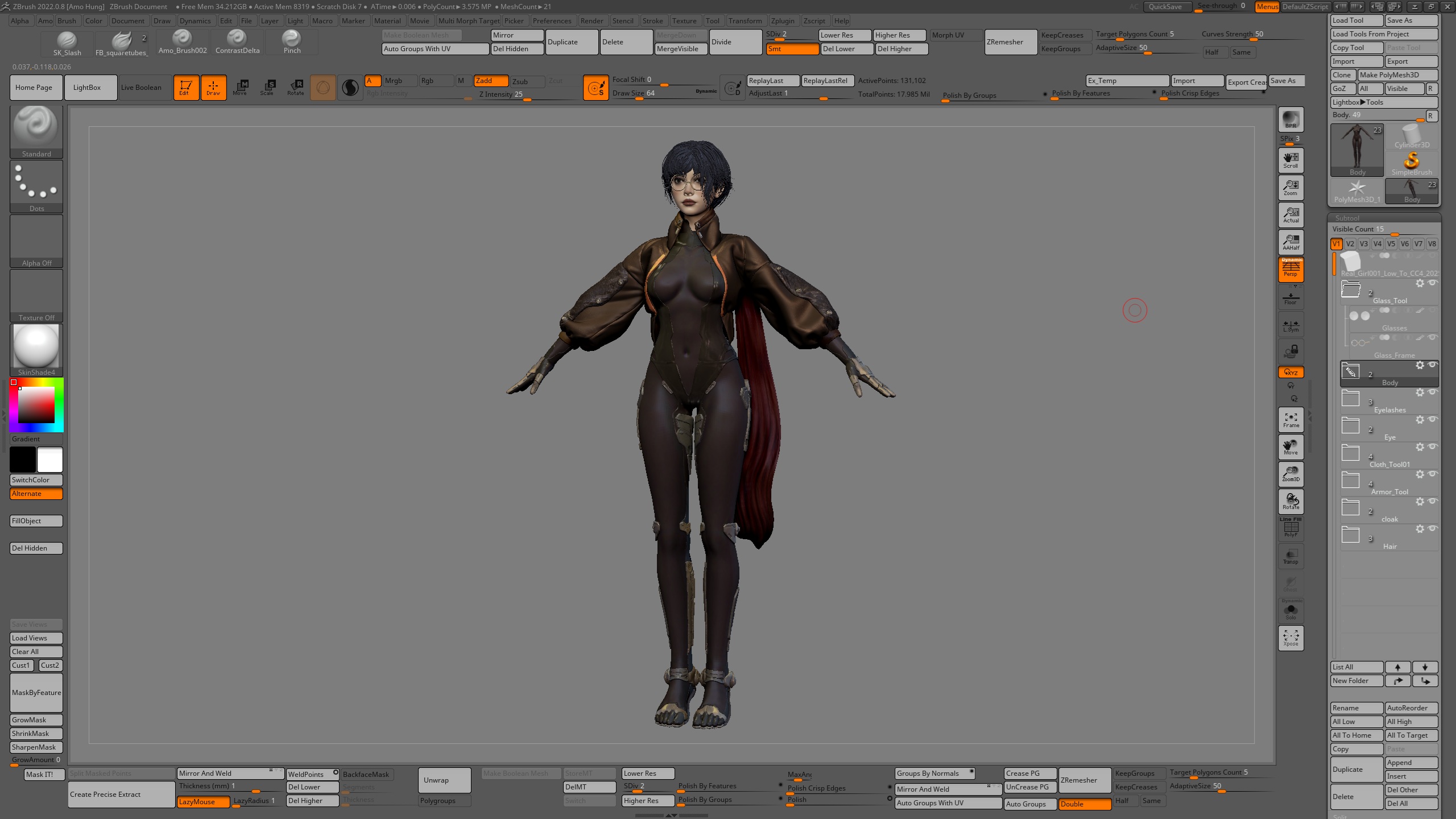Open the Stroke menu

pyautogui.click(x=652, y=21)
